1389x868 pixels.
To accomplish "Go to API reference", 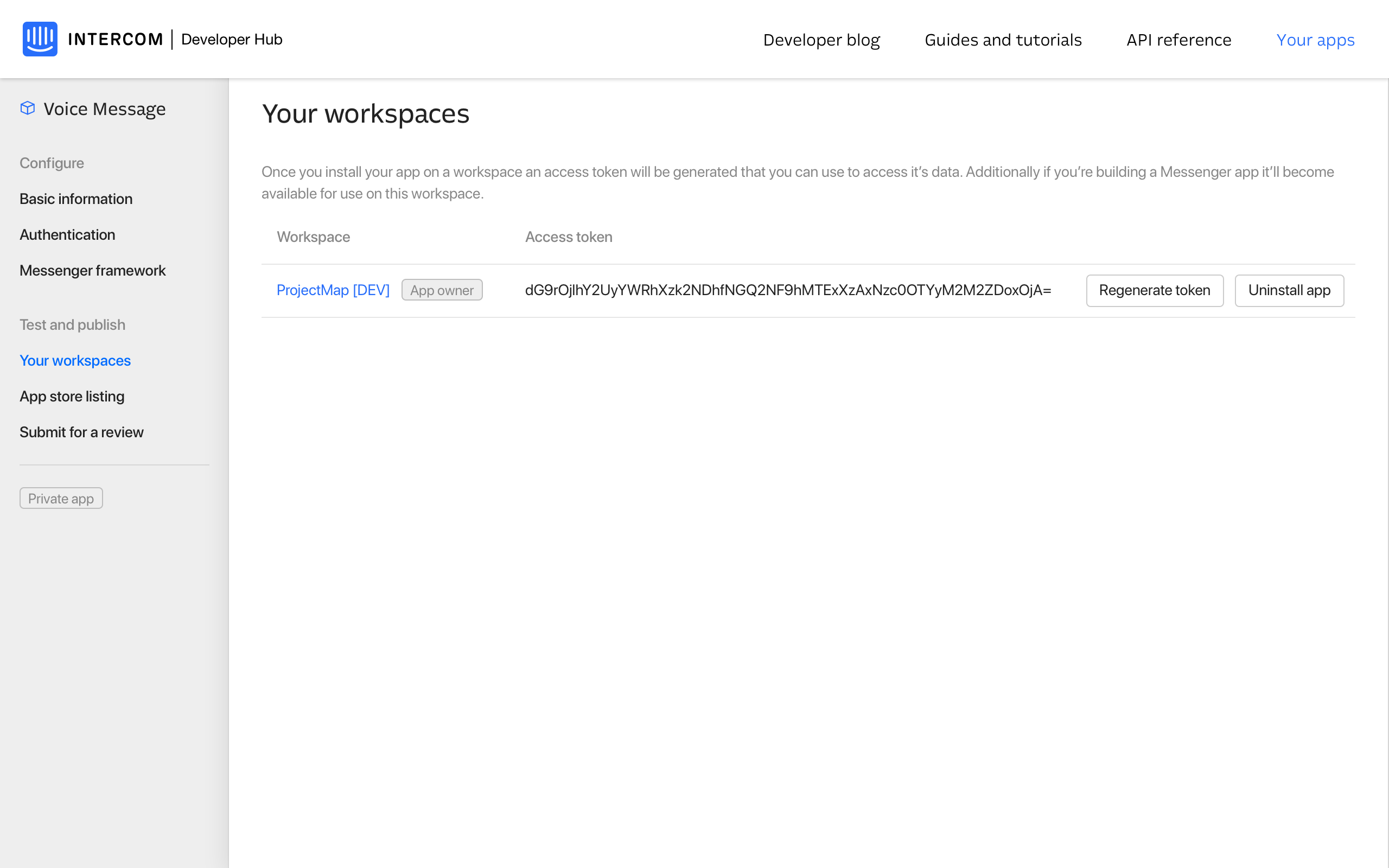I will [x=1178, y=40].
